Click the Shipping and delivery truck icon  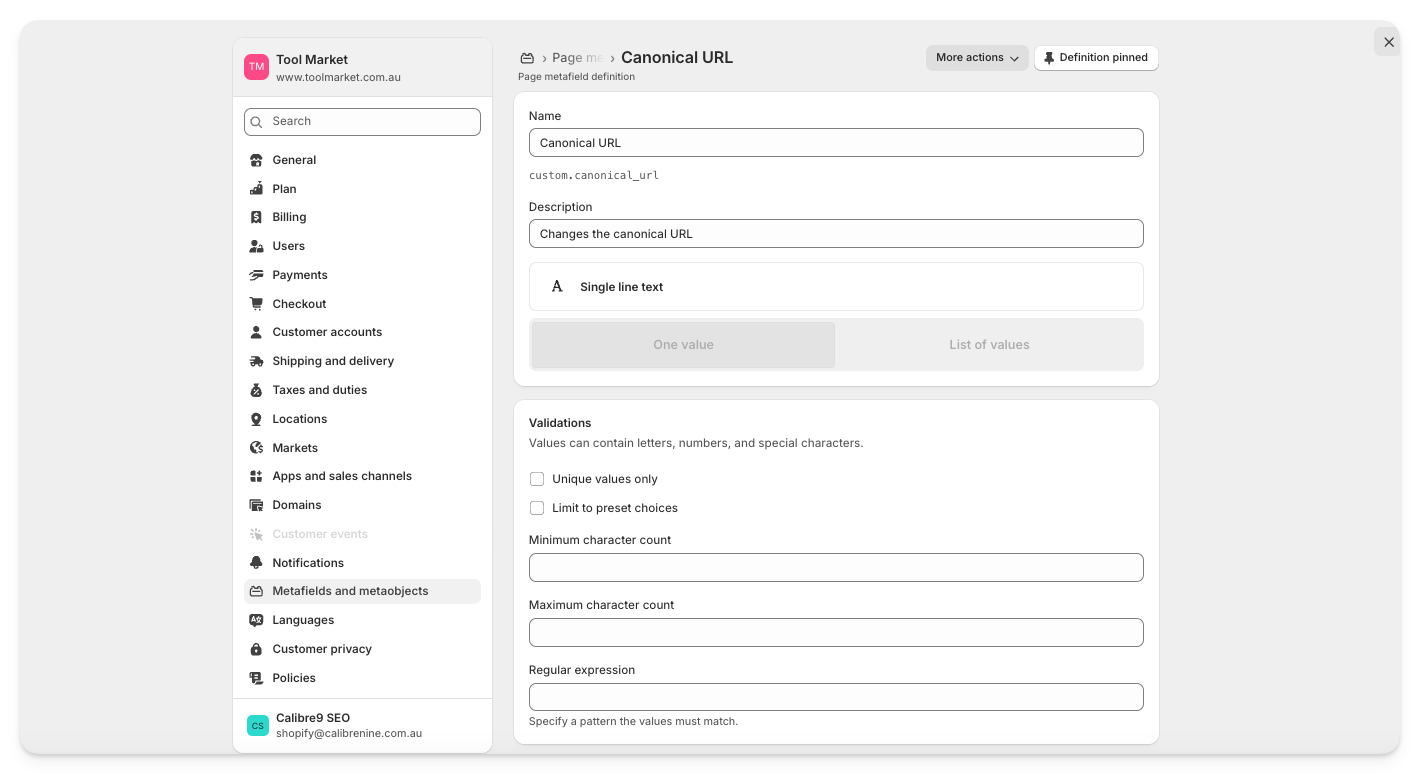click(x=256, y=361)
